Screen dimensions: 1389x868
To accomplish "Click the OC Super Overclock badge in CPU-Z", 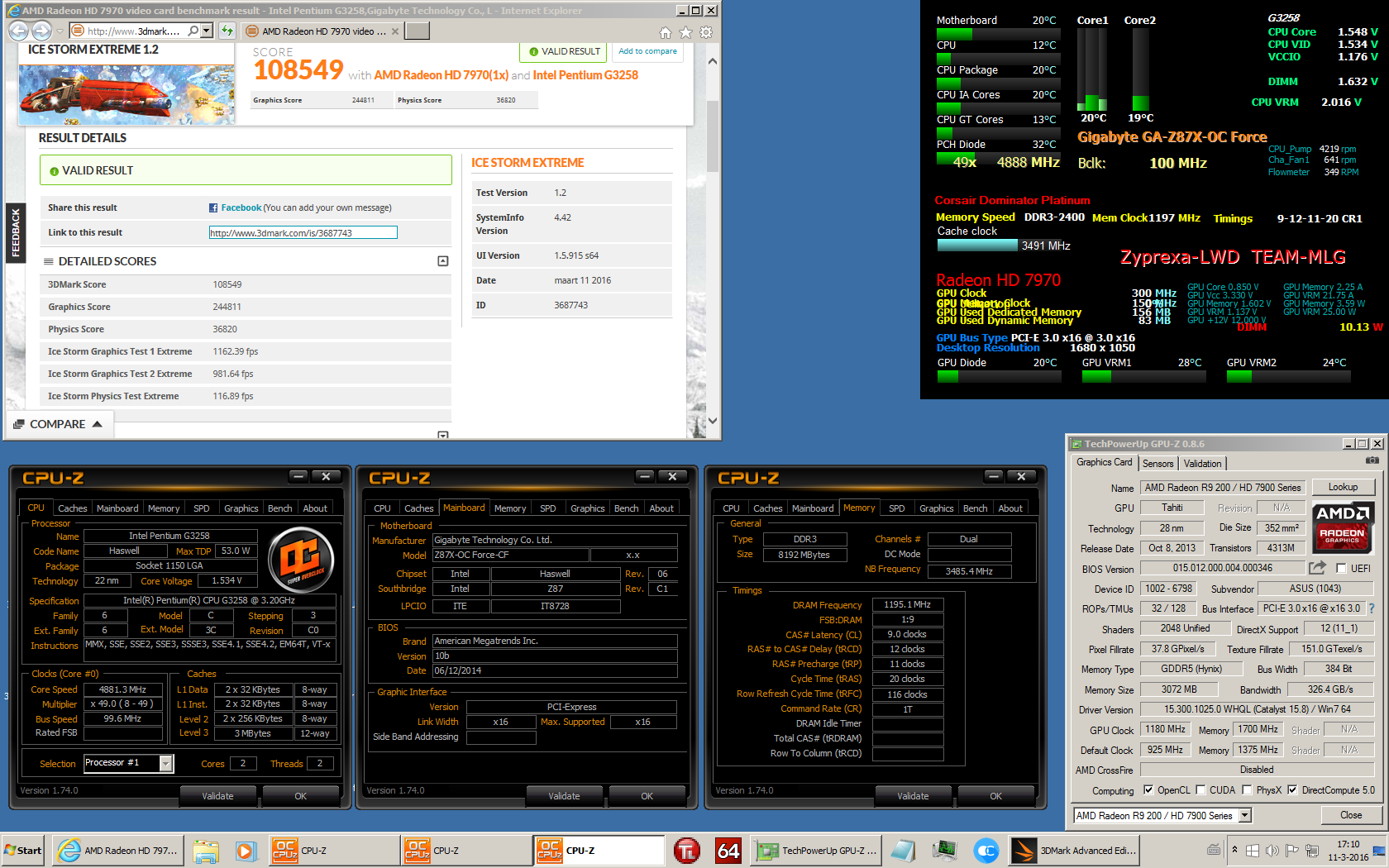I will click(302, 560).
